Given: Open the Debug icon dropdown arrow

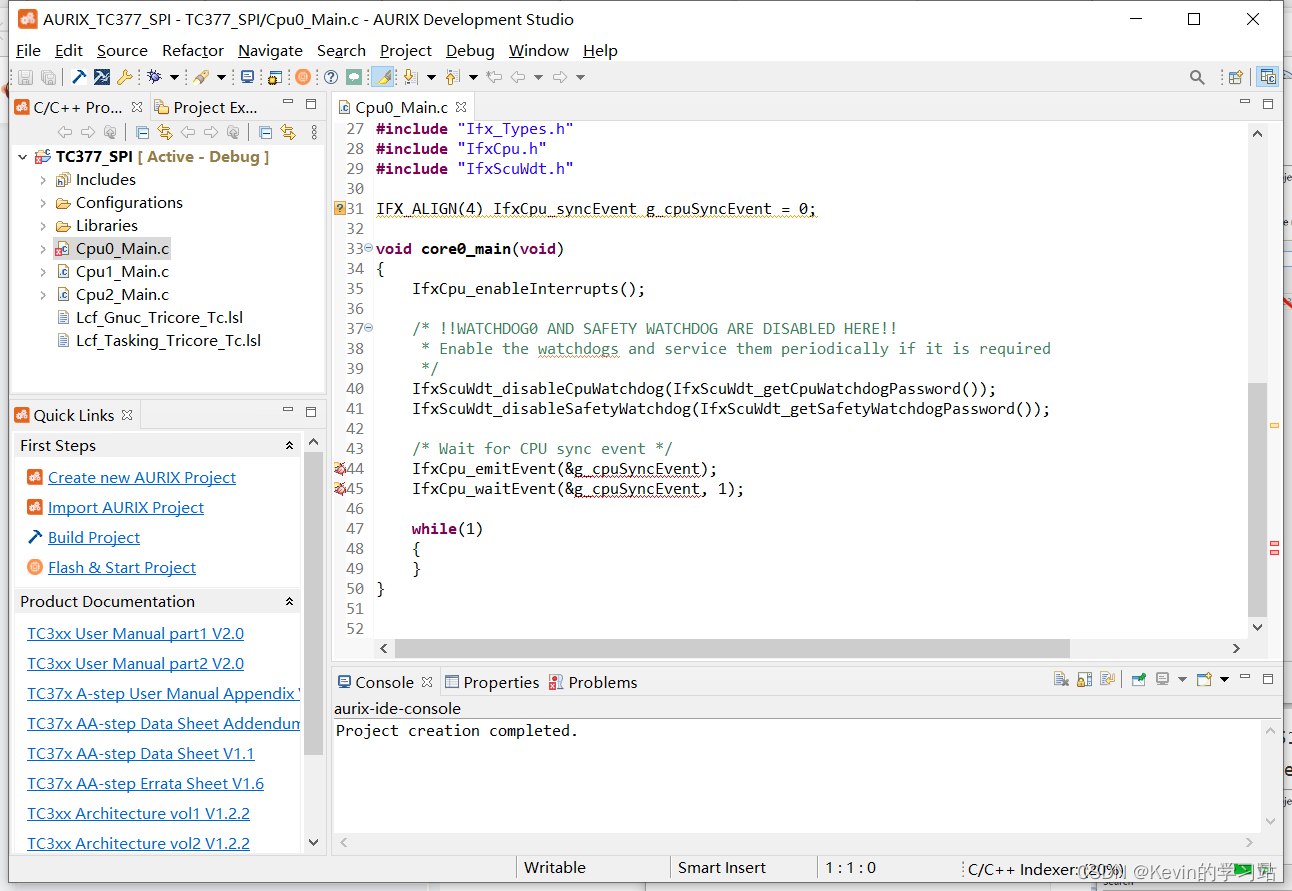Looking at the screenshot, I should (174, 77).
